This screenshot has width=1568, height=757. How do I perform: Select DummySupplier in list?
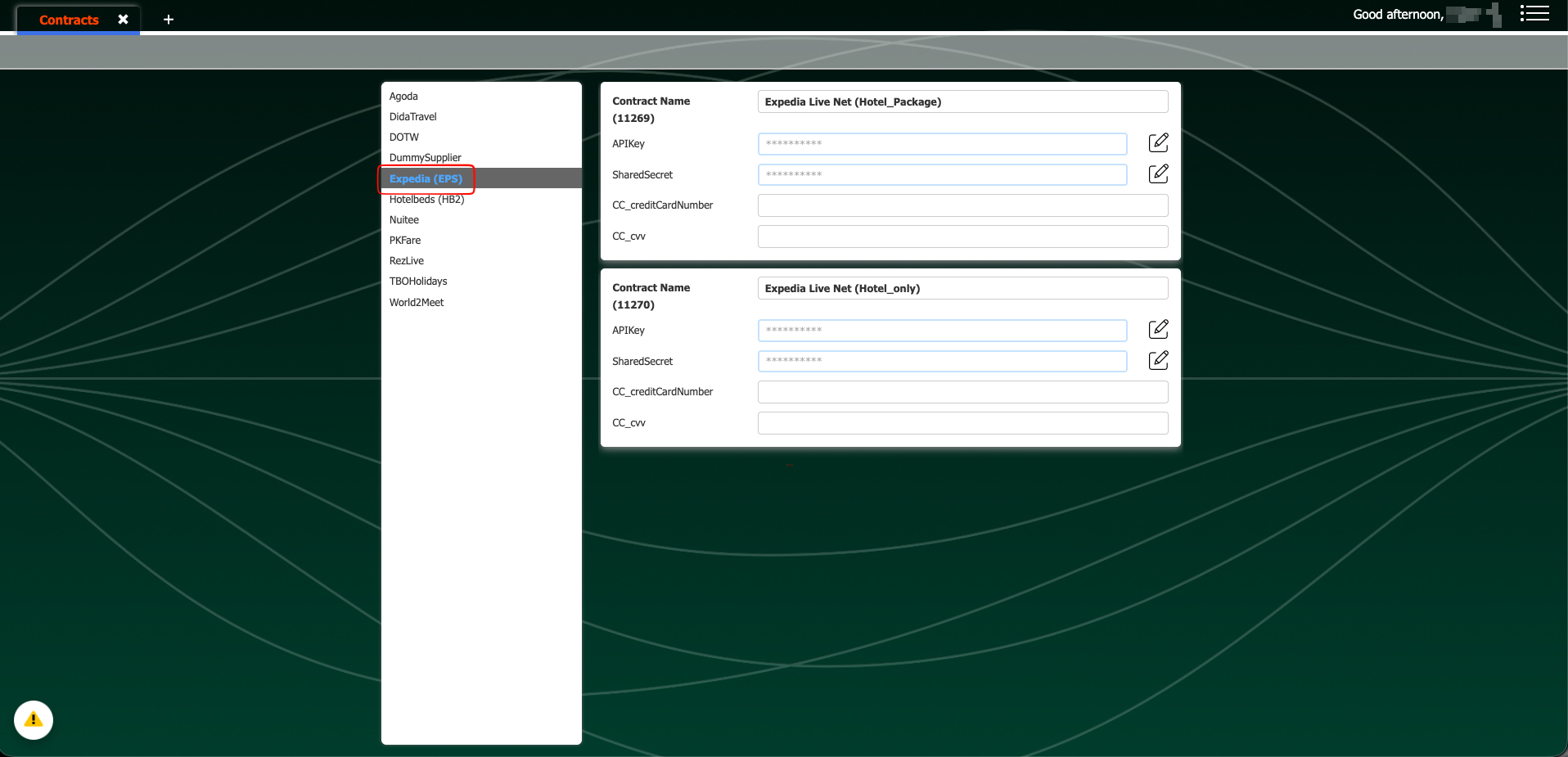(481, 157)
